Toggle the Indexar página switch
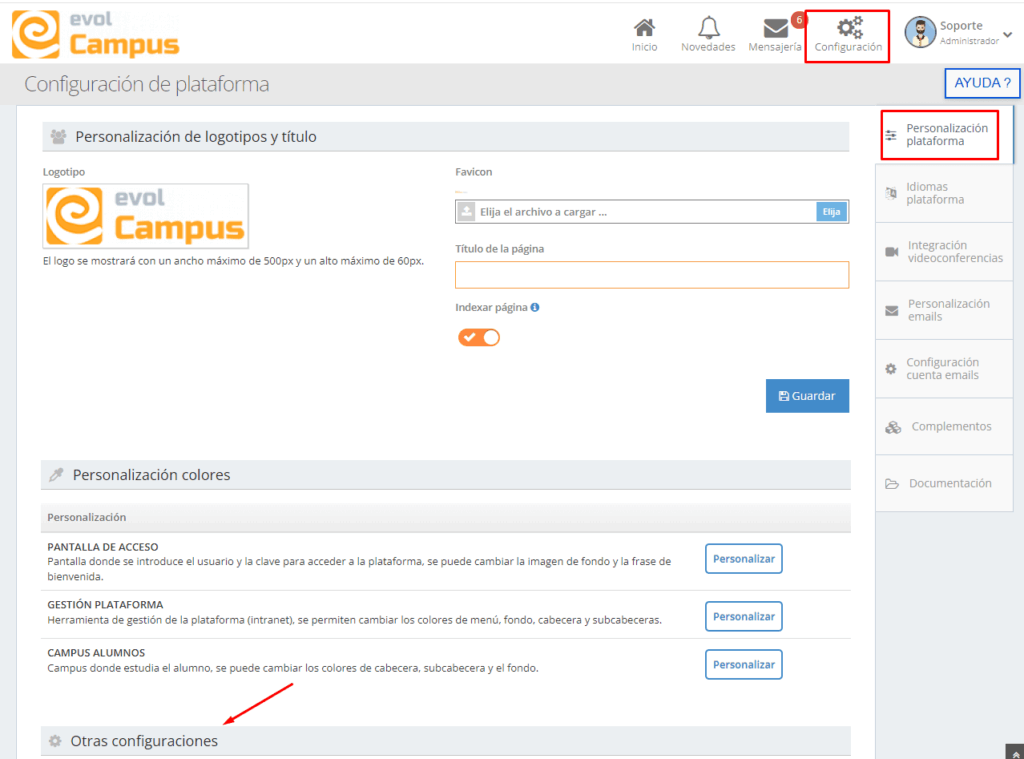This screenshot has width=1024, height=759. [478, 337]
